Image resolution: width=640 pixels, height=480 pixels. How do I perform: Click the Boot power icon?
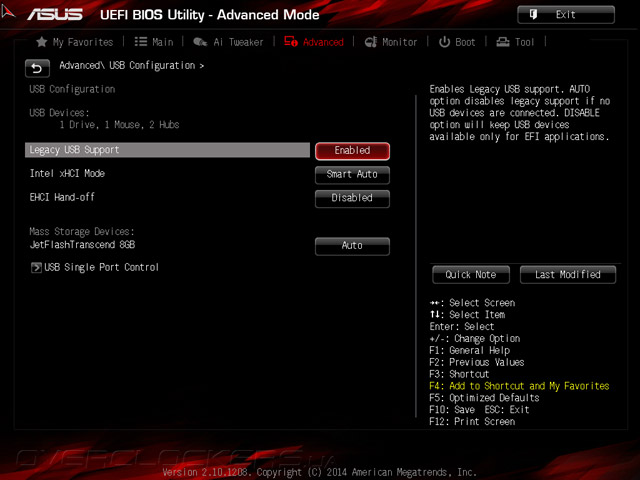tap(444, 42)
